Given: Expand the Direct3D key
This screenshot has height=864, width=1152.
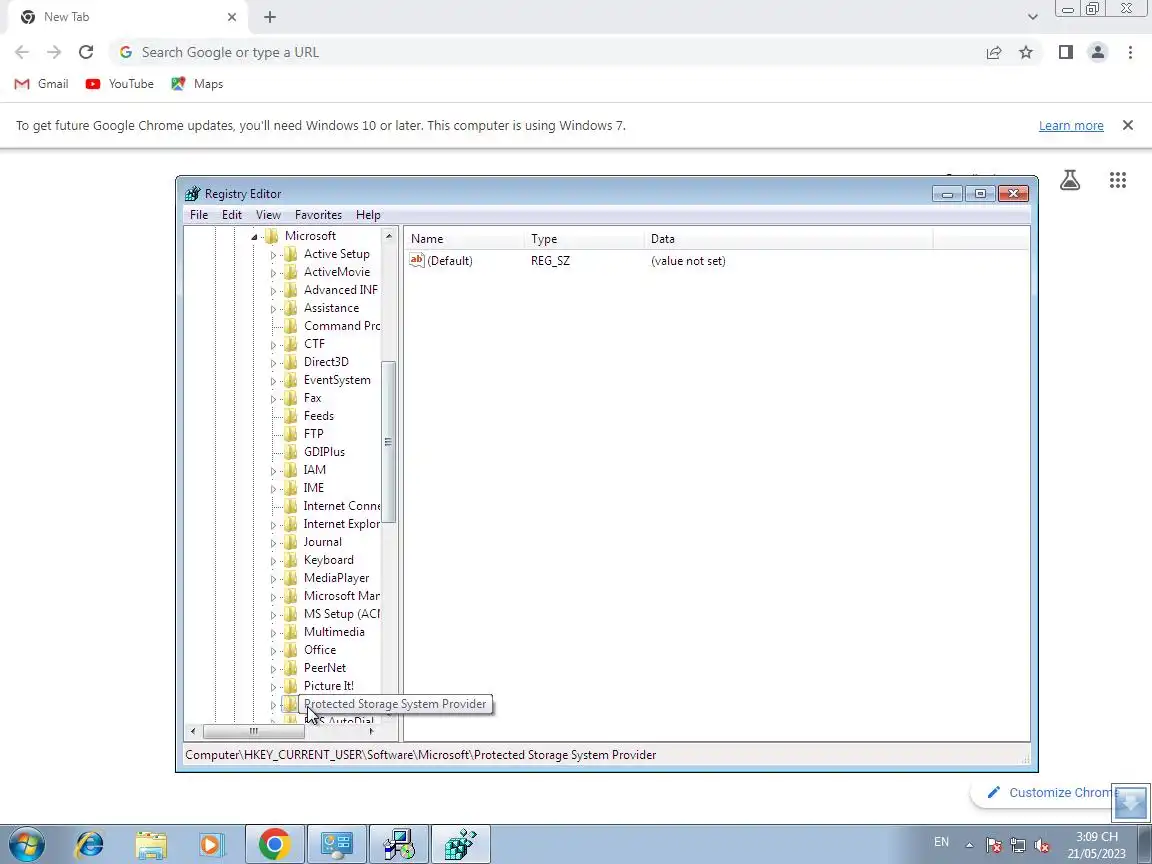Looking at the screenshot, I should [273, 363].
